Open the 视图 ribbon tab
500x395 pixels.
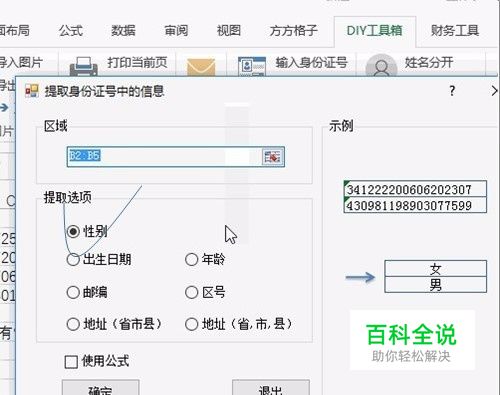click(x=229, y=31)
